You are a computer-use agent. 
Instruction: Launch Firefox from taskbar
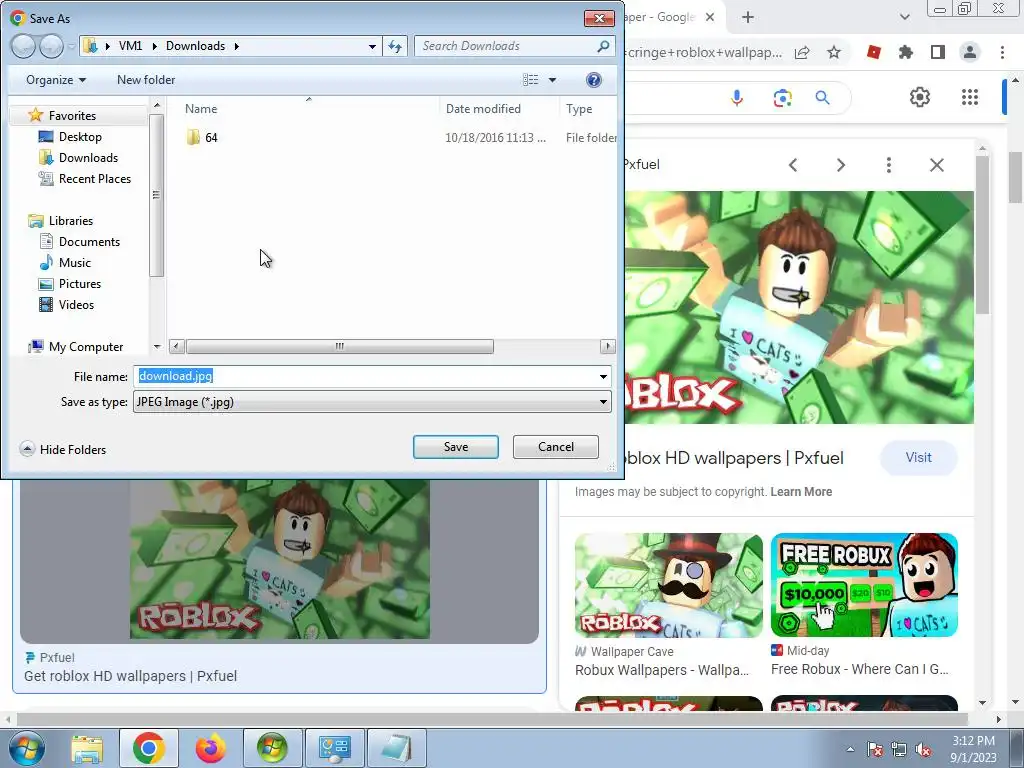click(x=210, y=748)
